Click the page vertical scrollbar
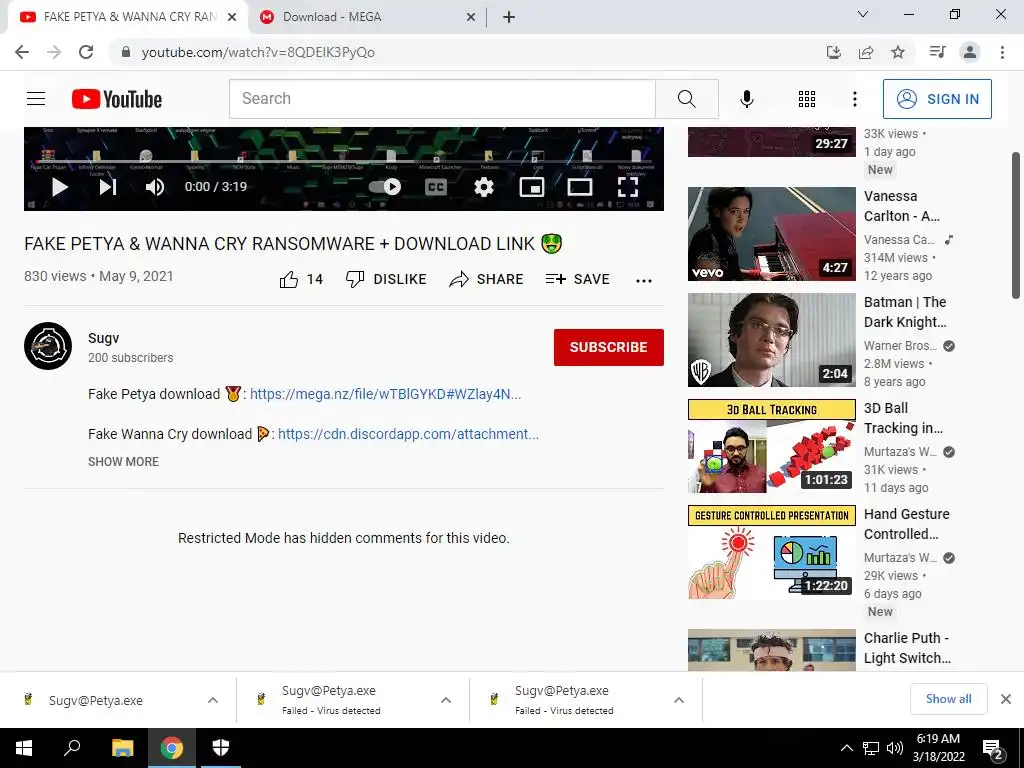The height and width of the screenshot is (768, 1024). coord(1016,225)
